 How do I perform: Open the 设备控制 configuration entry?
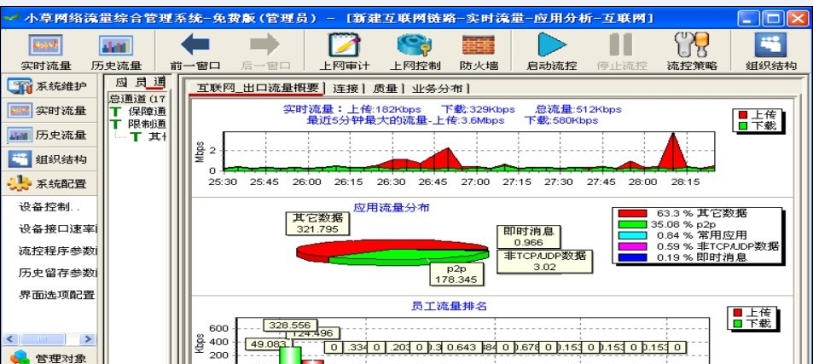[50, 207]
